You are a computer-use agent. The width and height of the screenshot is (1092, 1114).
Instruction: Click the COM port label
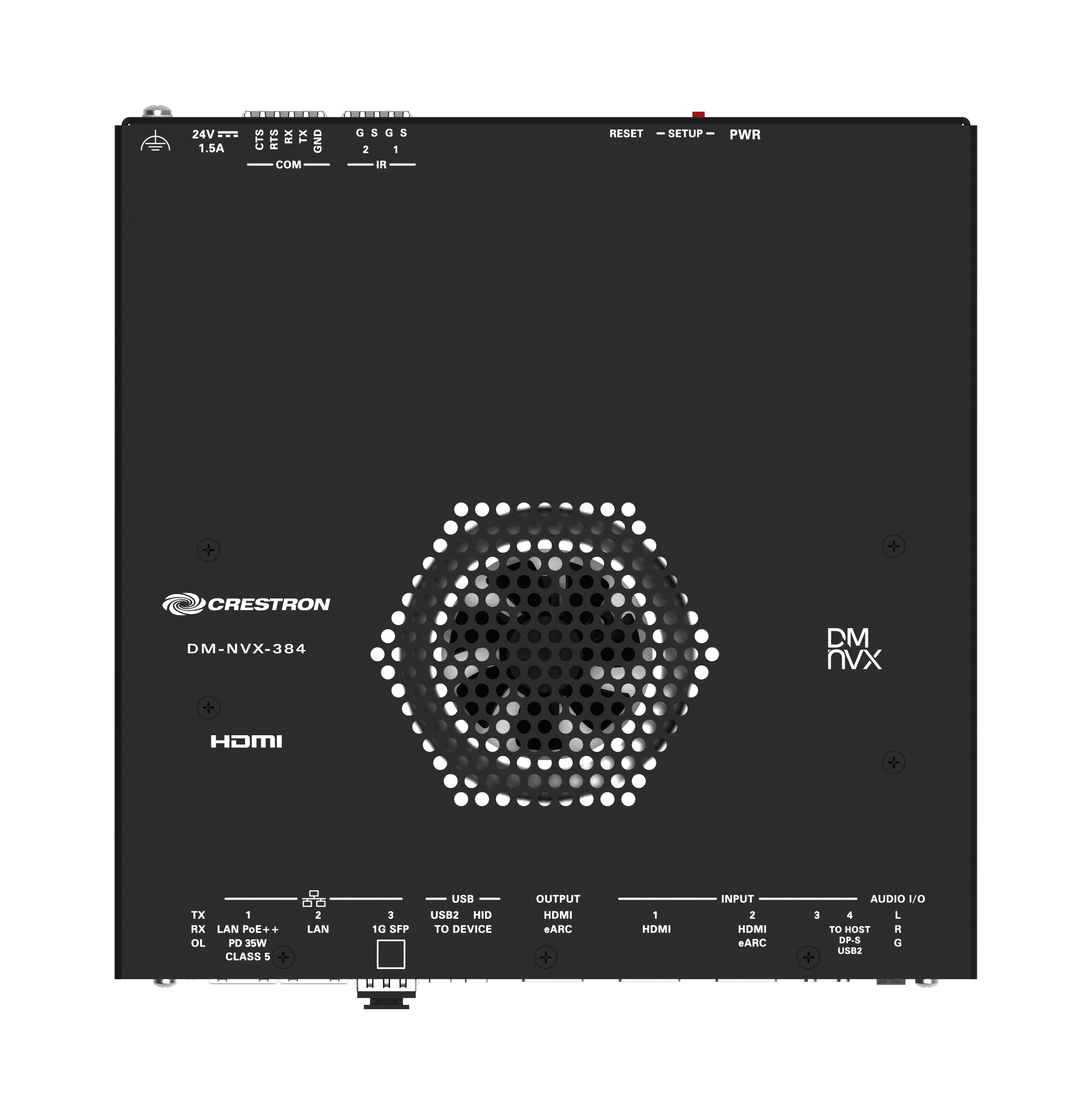(x=288, y=165)
